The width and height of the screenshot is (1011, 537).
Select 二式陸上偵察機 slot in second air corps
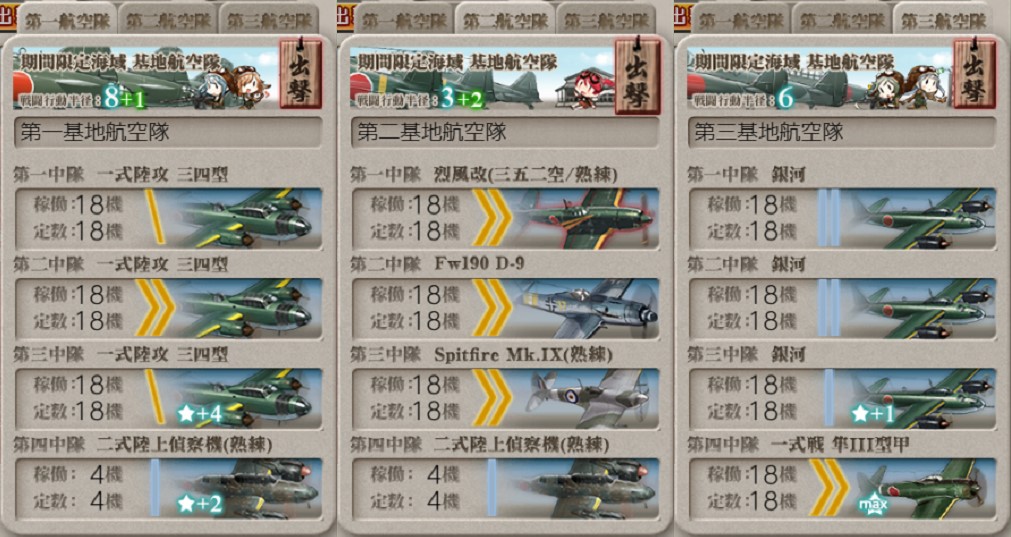click(506, 489)
